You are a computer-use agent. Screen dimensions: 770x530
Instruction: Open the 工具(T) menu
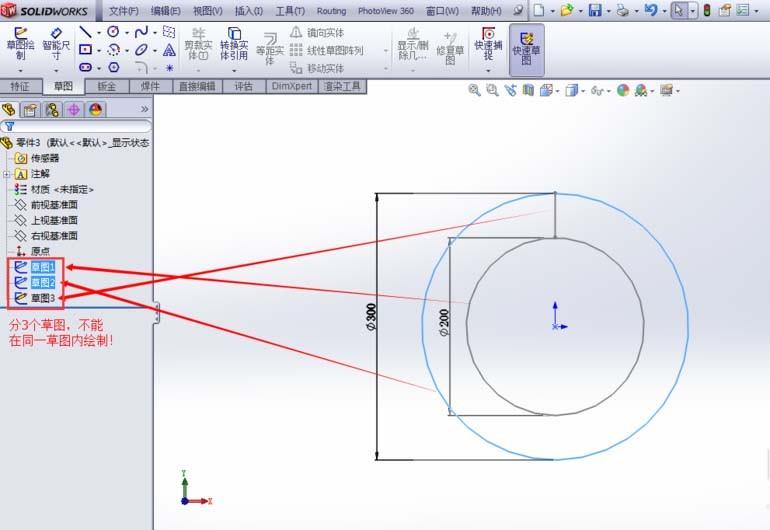290,11
